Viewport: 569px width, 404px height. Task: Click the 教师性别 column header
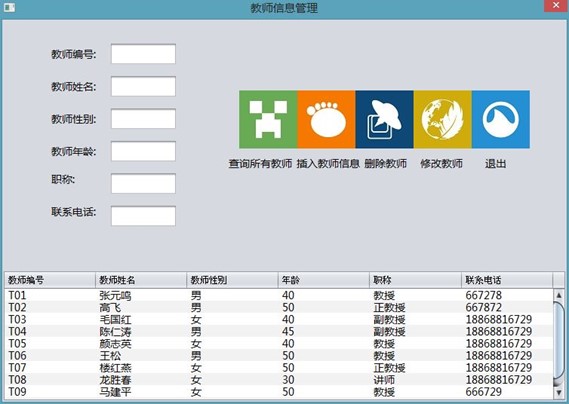point(233,280)
